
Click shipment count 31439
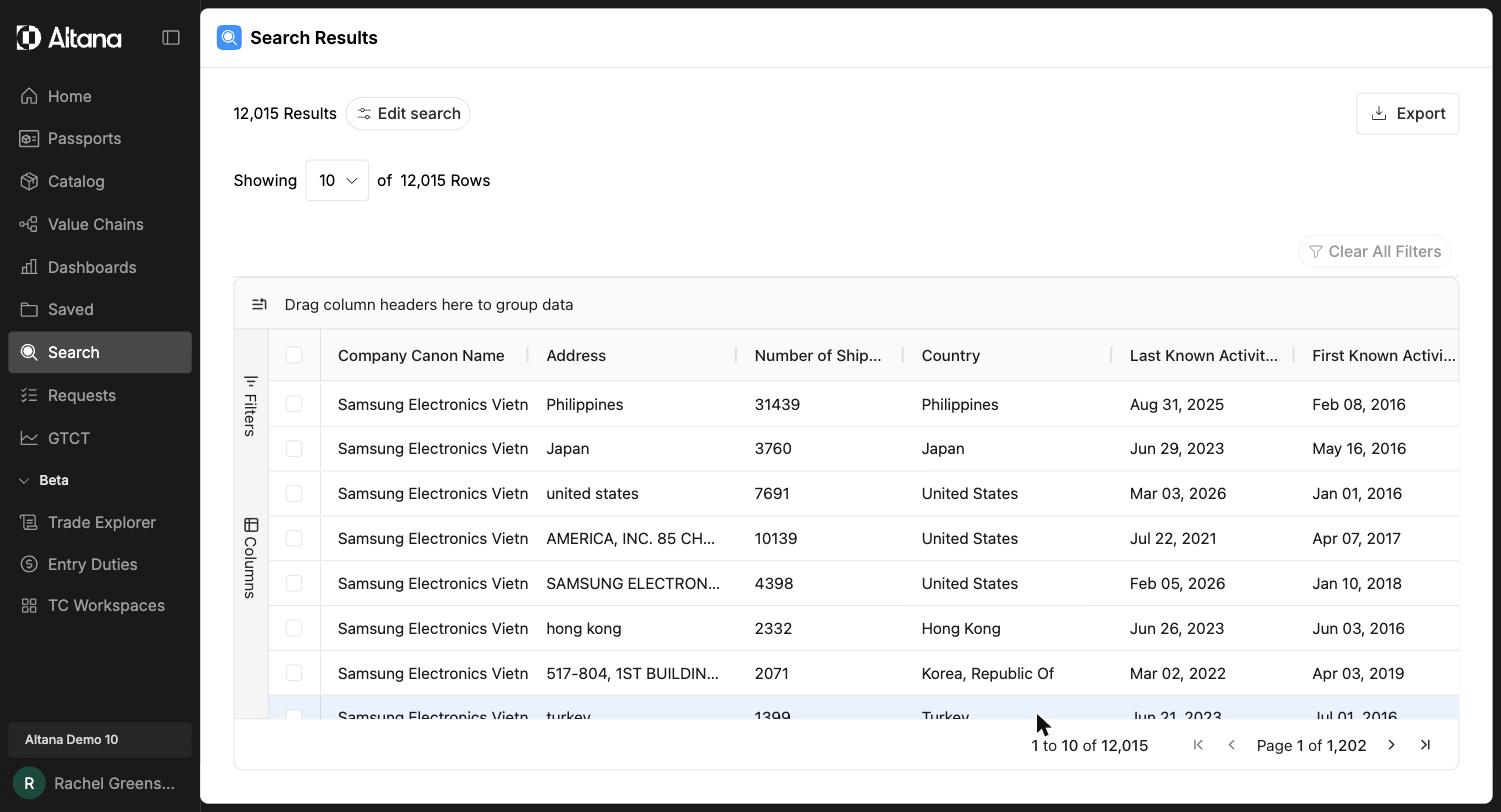777,404
